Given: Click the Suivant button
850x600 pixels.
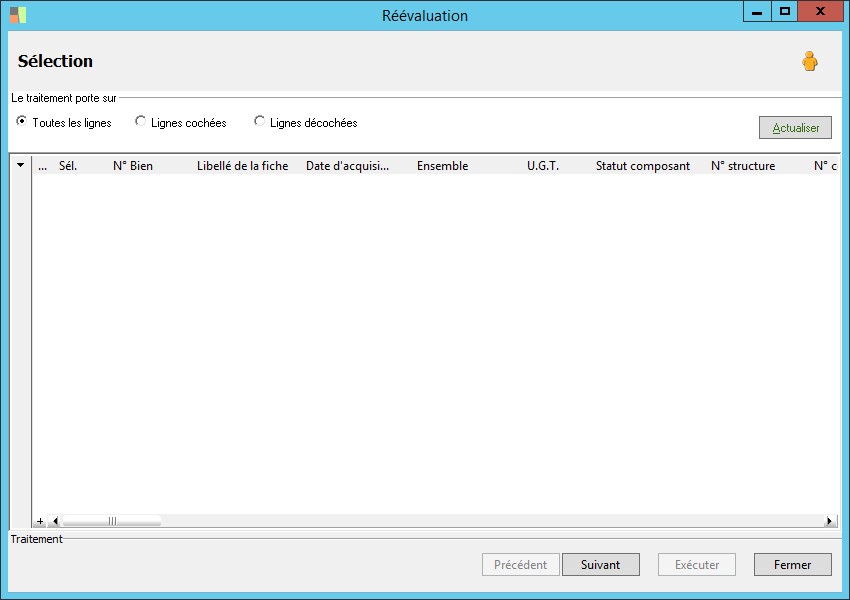Looking at the screenshot, I should (x=601, y=565).
